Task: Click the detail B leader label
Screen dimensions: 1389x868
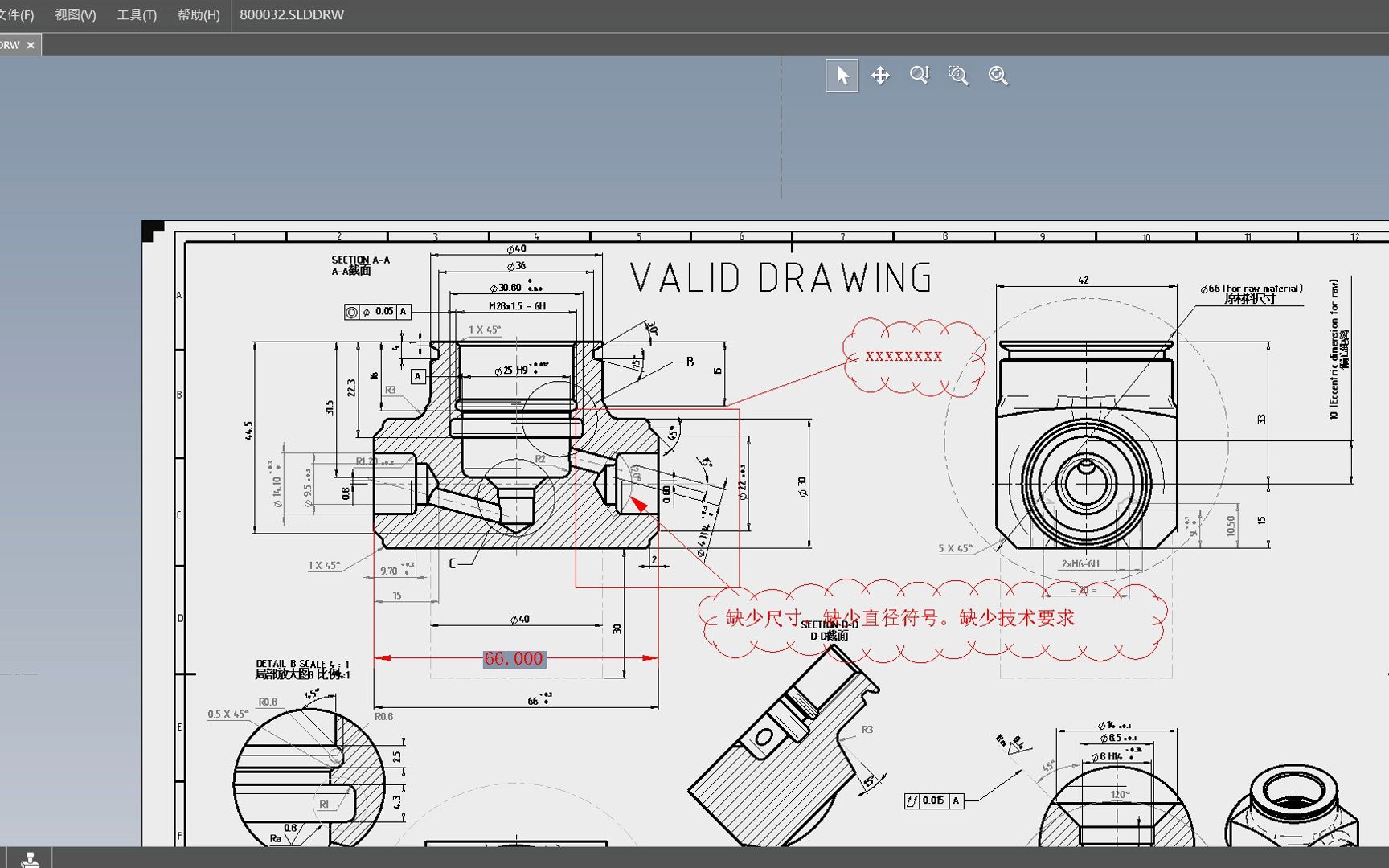Action: coord(690,362)
